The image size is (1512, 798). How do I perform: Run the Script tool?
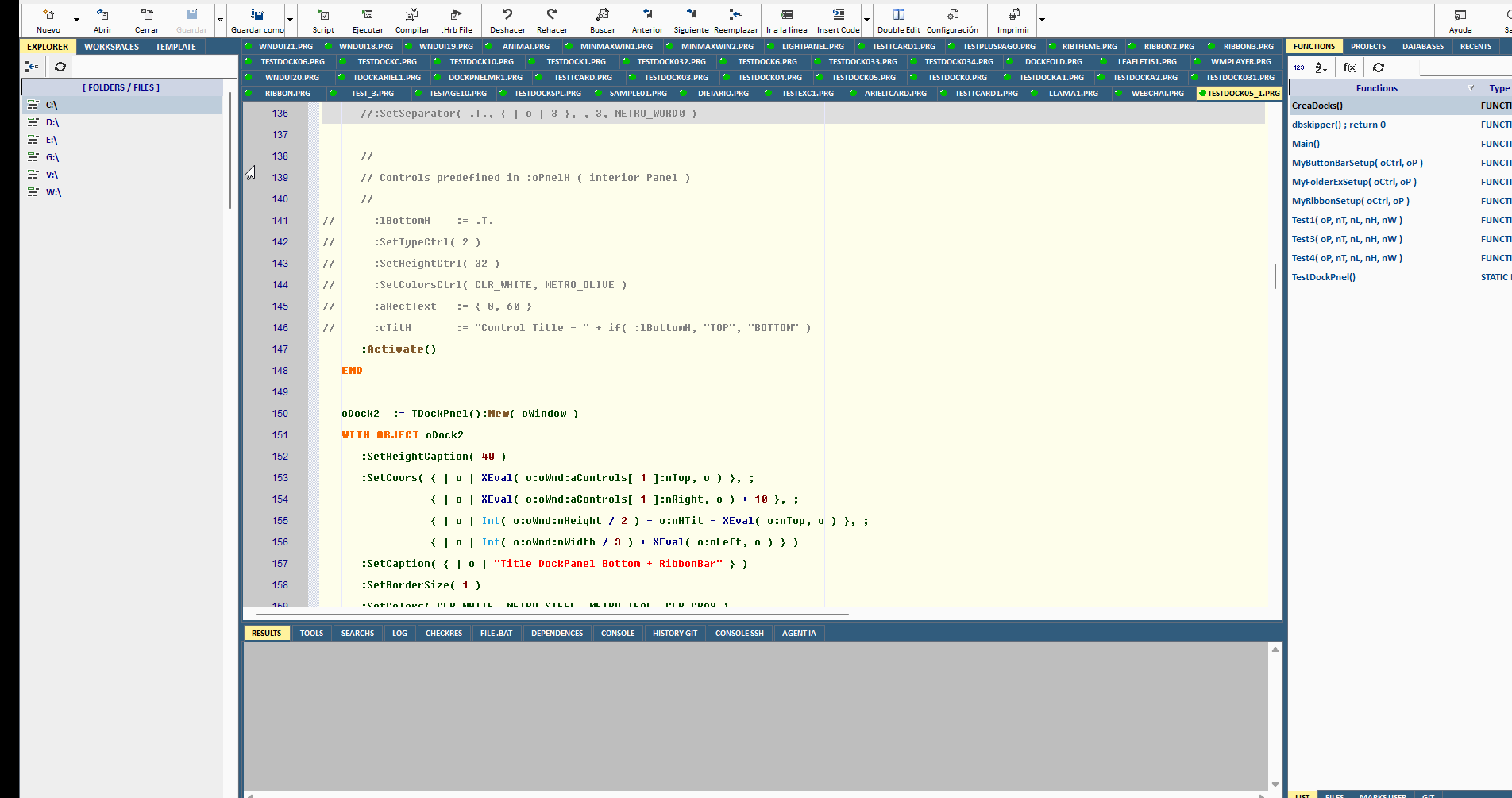(323, 20)
